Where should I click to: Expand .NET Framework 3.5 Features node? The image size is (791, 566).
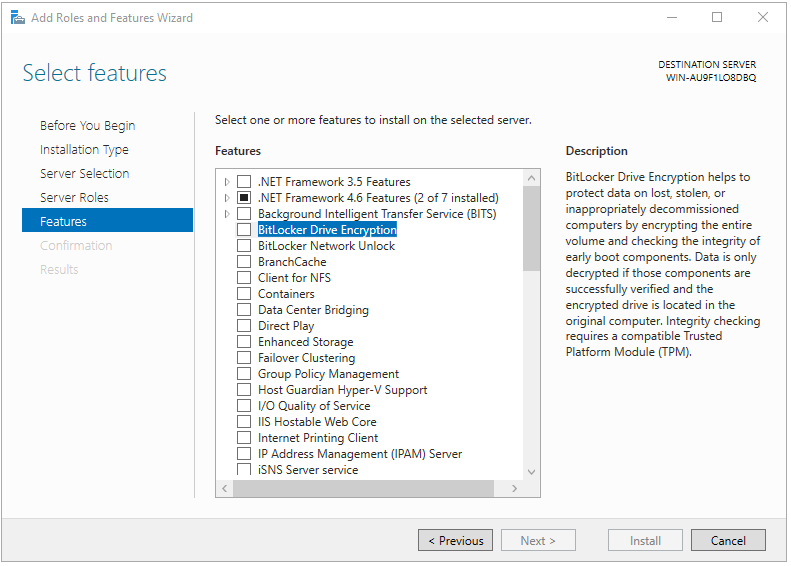coord(227,182)
